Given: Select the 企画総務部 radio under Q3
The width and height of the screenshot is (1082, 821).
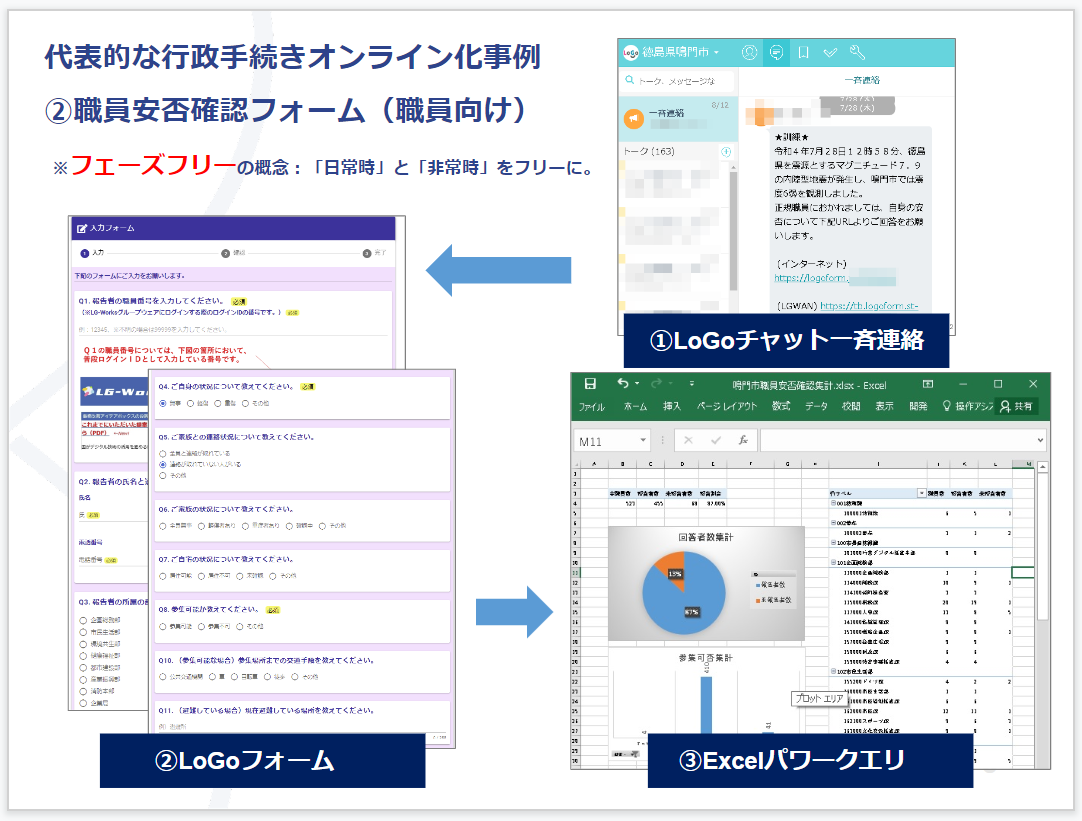Looking at the screenshot, I should 83,620.
